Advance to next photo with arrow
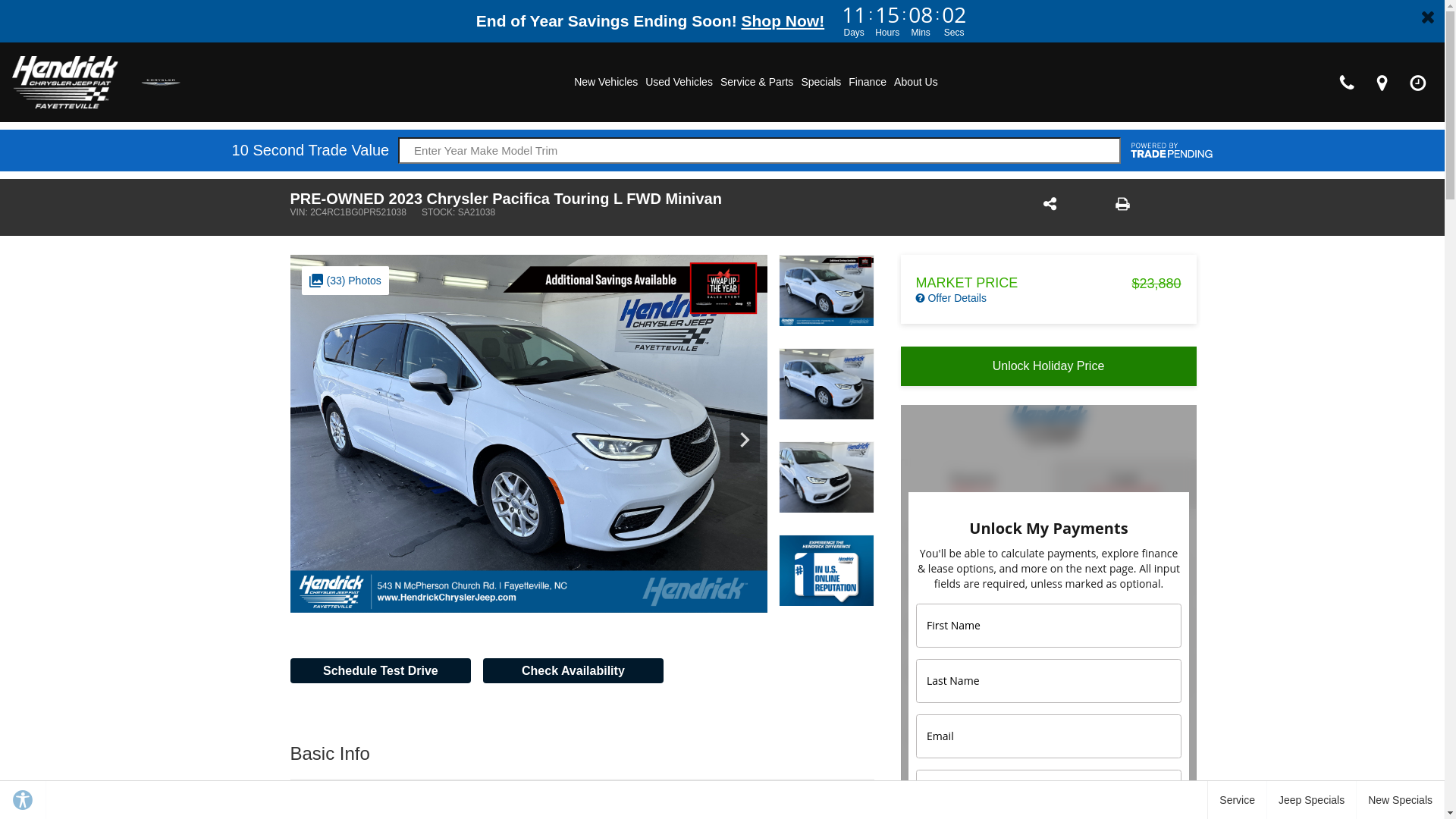The height and width of the screenshot is (819, 1456). click(x=745, y=440)
